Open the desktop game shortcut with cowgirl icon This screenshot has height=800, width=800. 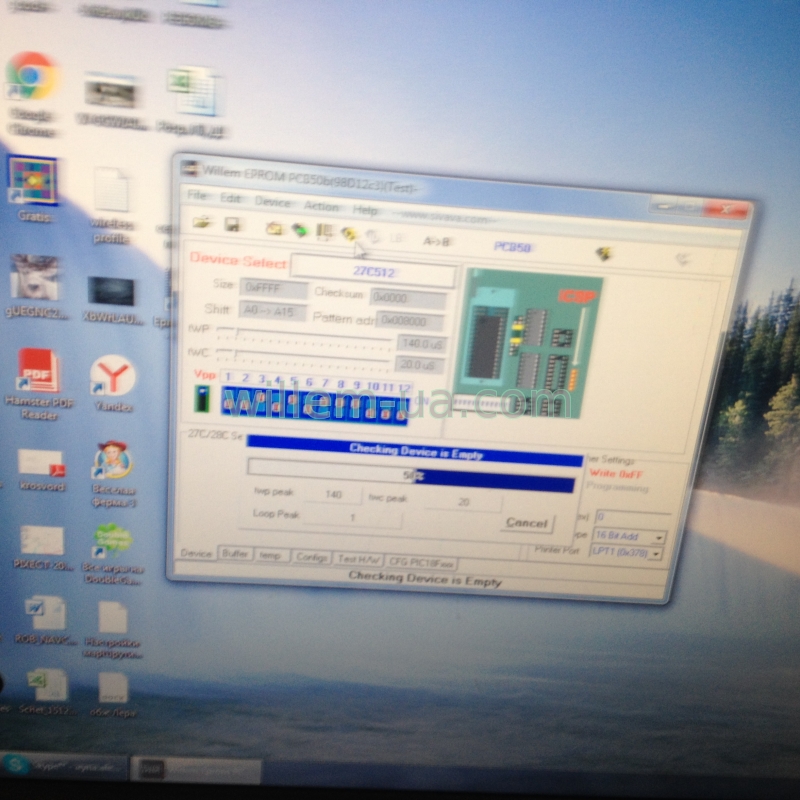113,474
